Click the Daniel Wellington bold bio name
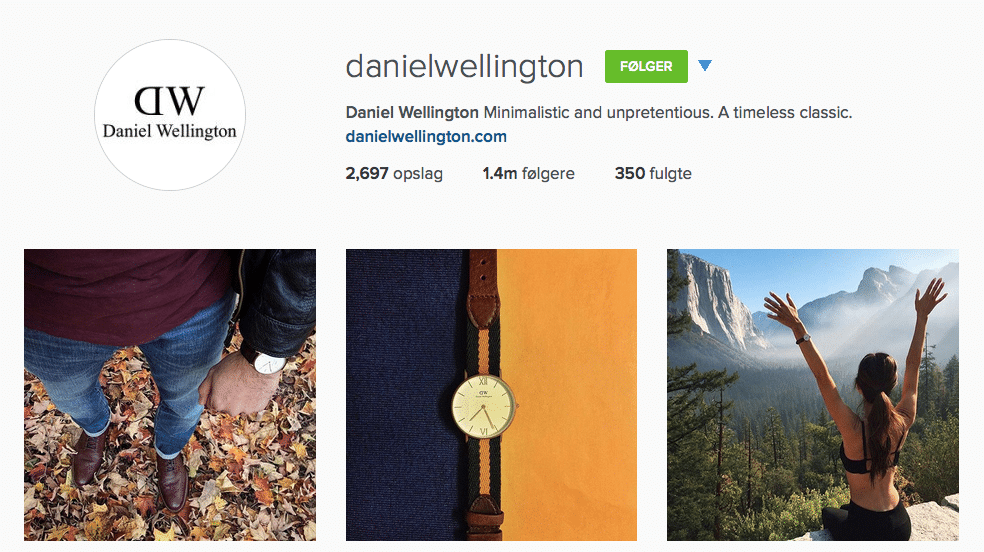Viewport: 984px width, 552px height. pos(412,113)
